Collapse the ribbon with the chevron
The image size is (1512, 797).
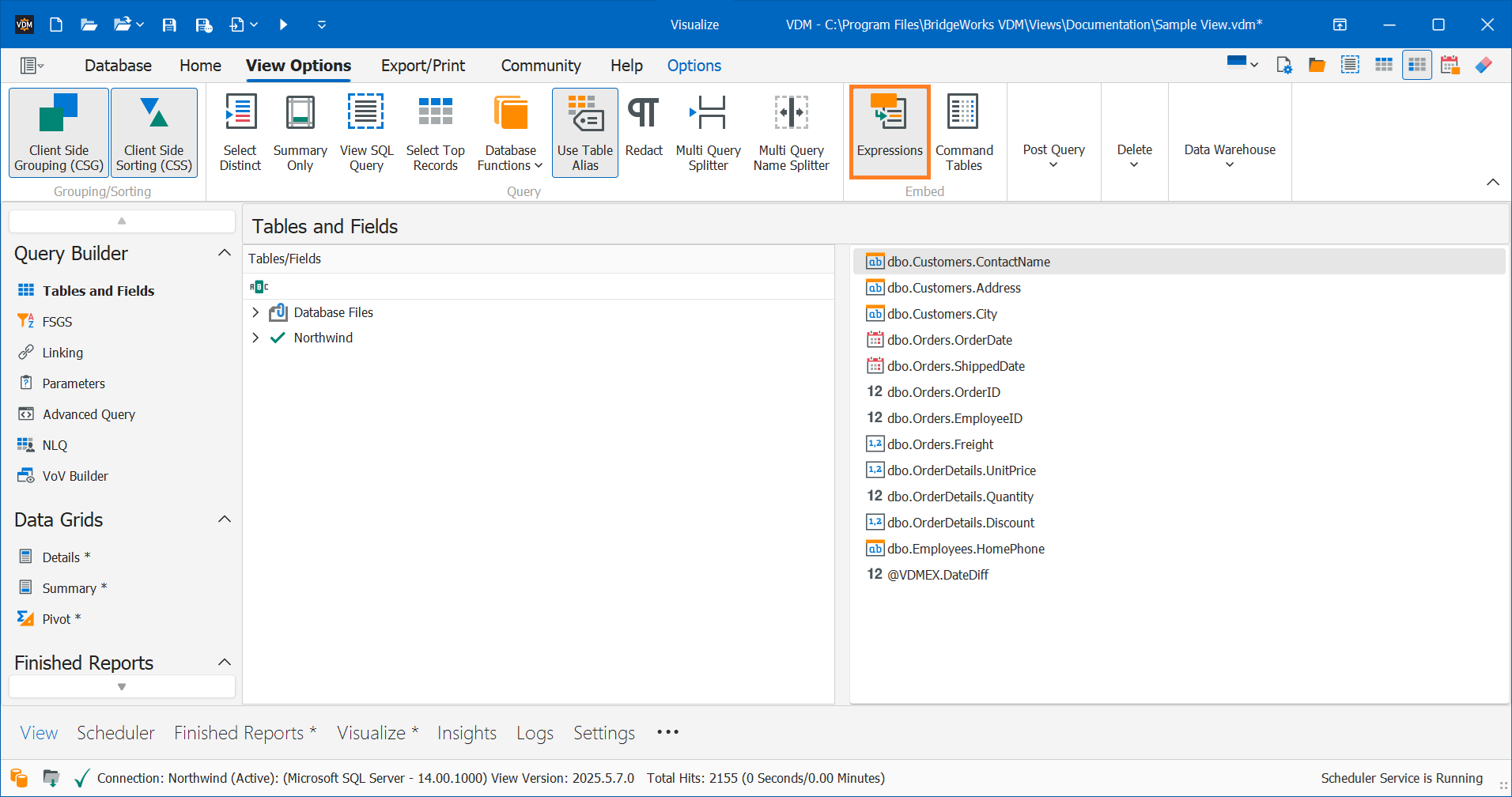click(x=1492, y=183)
